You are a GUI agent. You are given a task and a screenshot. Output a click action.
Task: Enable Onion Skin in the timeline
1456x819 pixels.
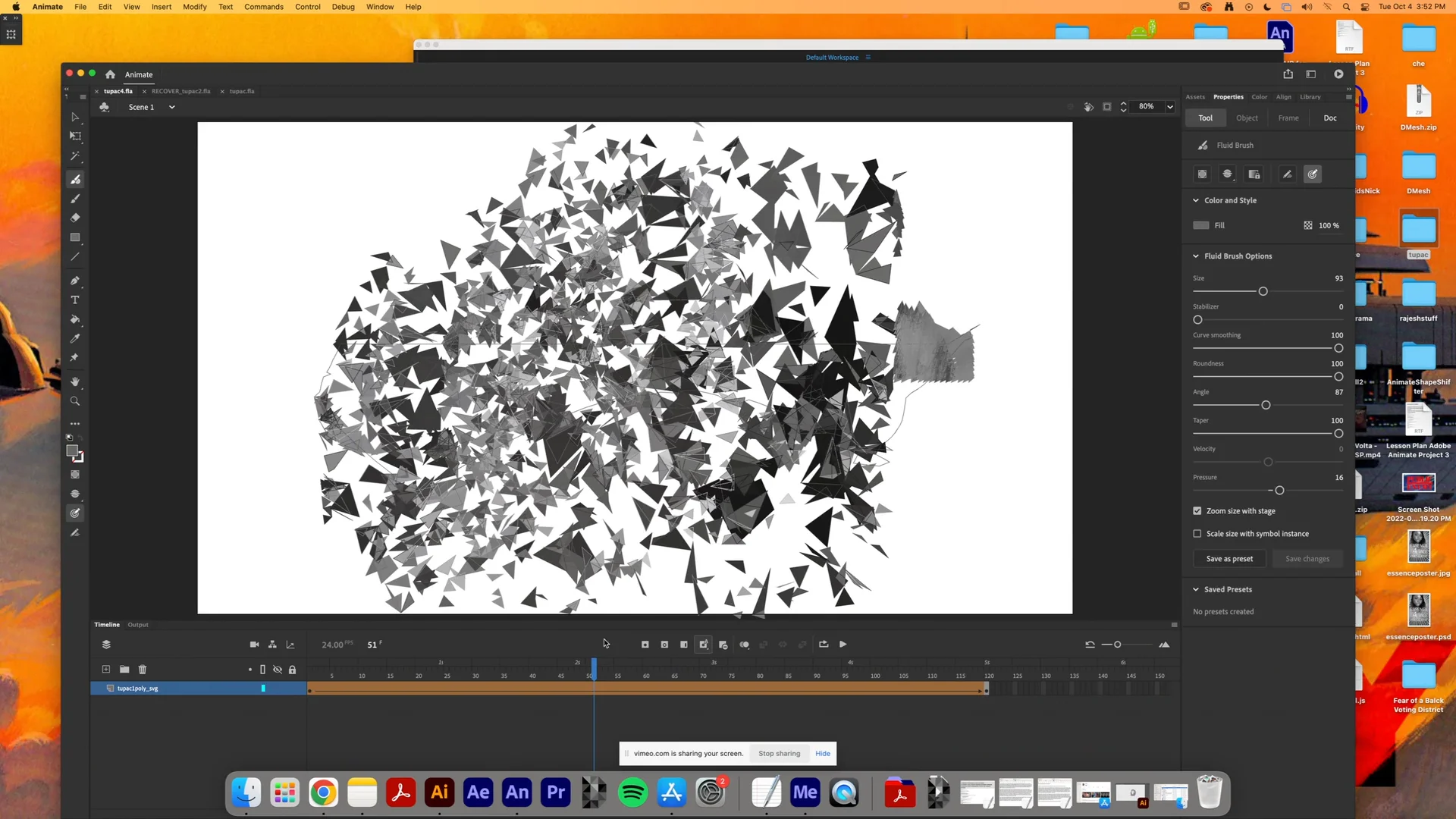tap(745, 644)
